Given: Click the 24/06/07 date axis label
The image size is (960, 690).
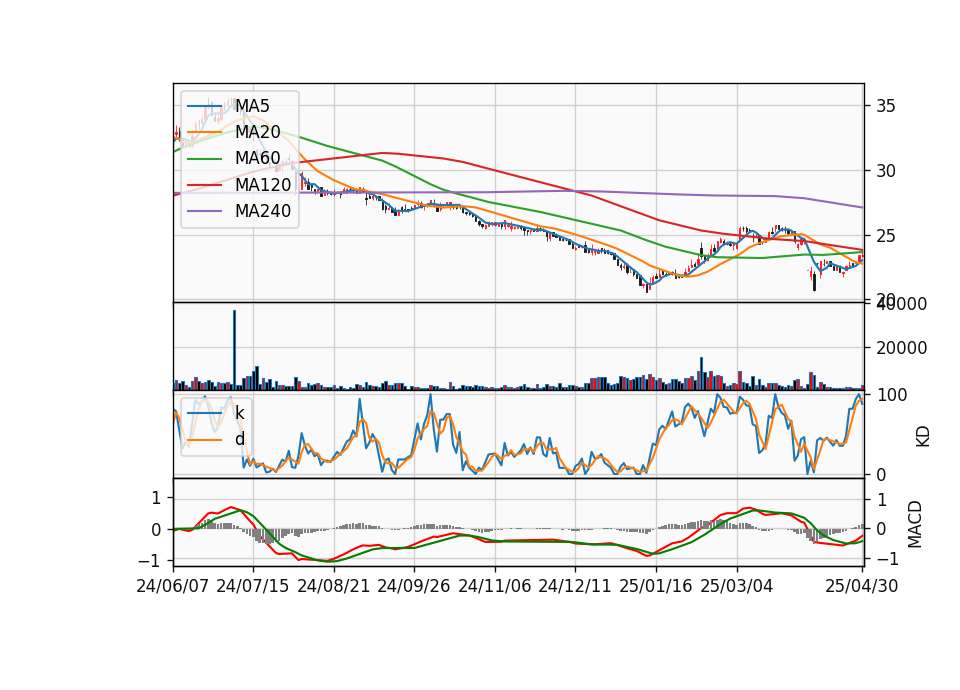Looking at the screenshot, I should click(173, 586).
